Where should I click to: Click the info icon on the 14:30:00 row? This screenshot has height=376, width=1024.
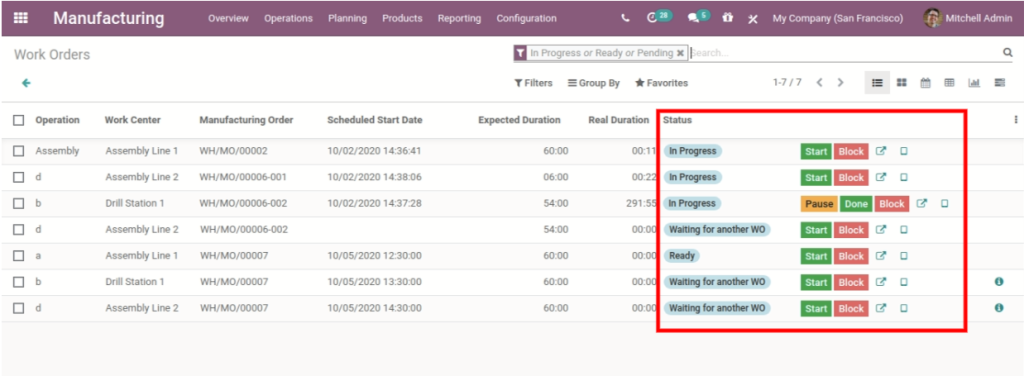click(x=999, y=307)
